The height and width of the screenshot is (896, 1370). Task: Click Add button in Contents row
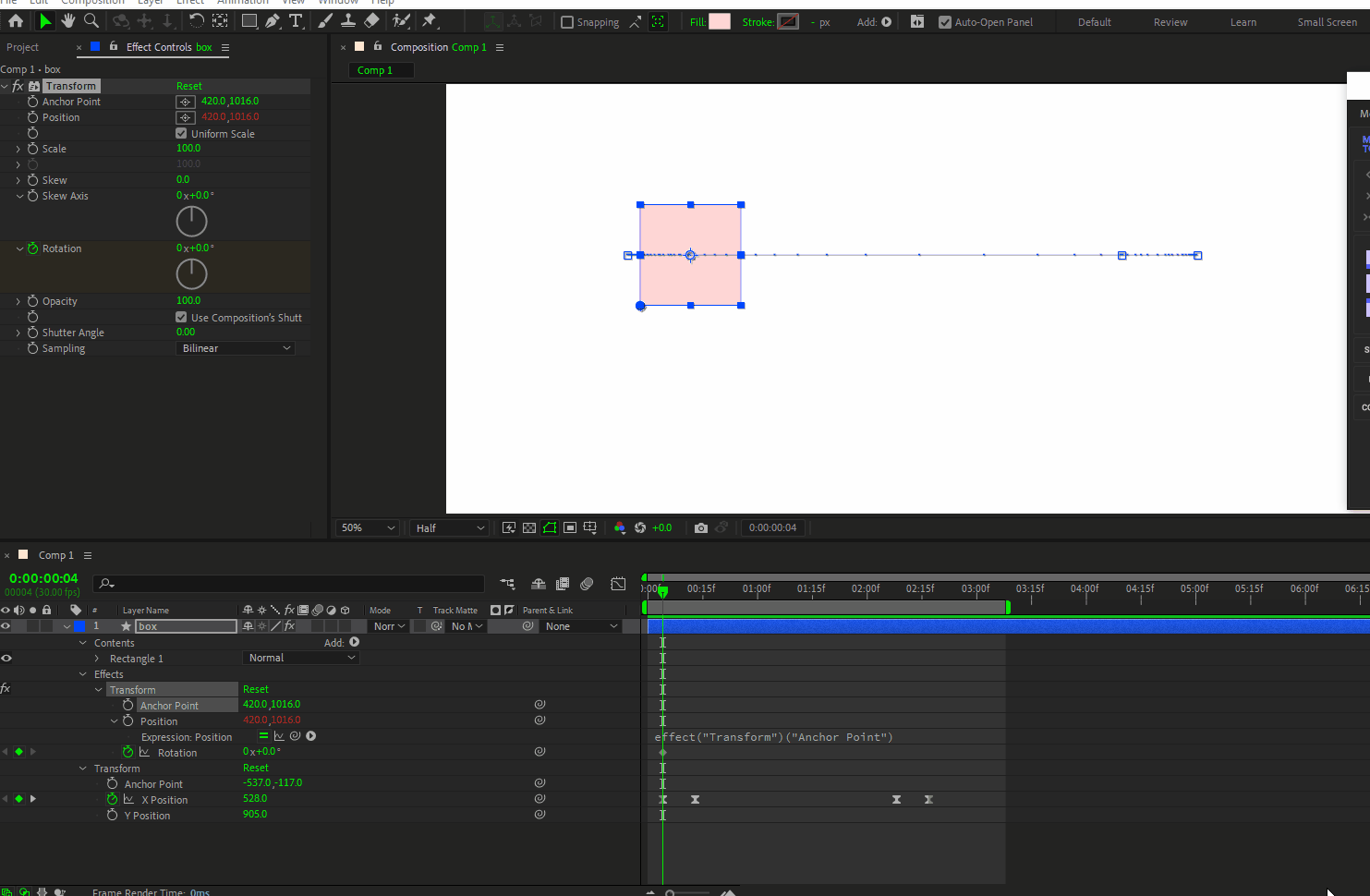tap(354, 642)
